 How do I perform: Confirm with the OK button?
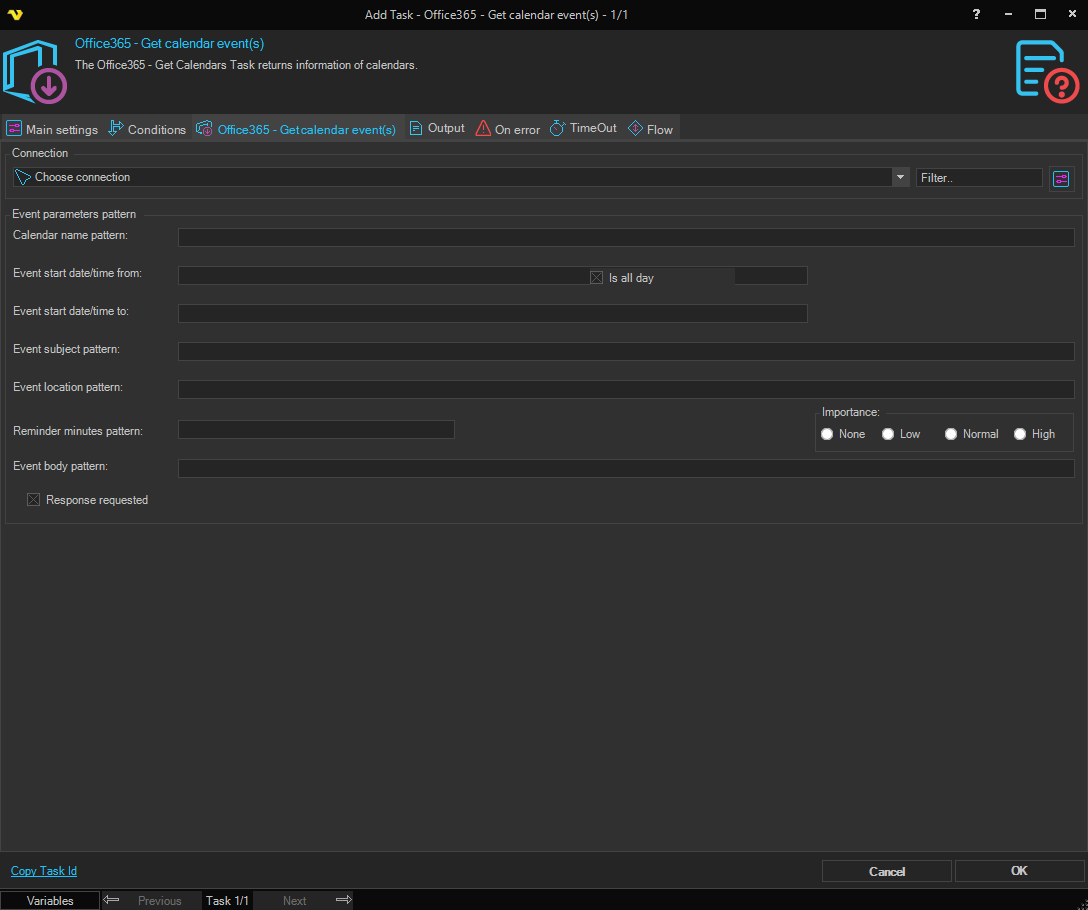pos(1019,871)
